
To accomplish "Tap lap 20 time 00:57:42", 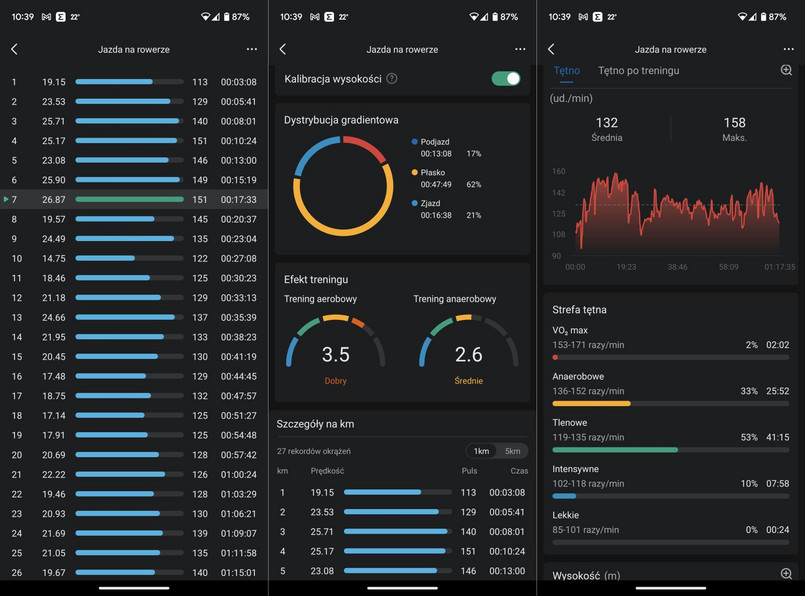I will [239, 455].
